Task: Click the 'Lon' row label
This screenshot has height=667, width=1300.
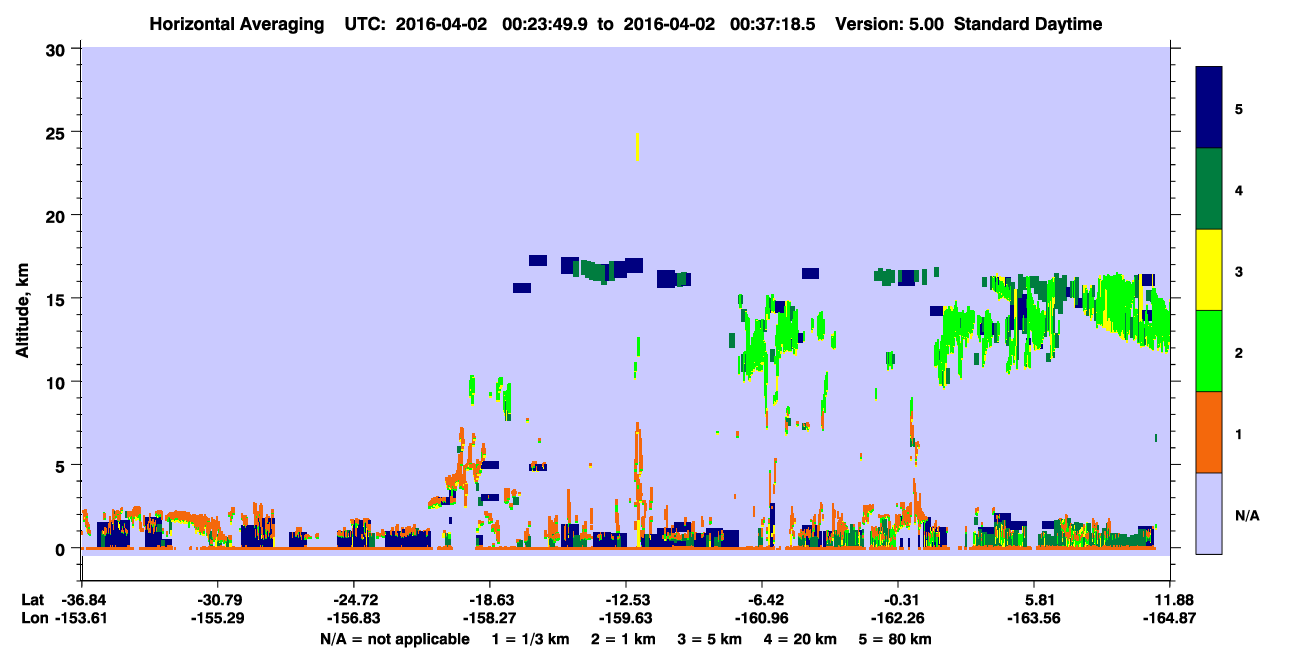Action: 33,618
